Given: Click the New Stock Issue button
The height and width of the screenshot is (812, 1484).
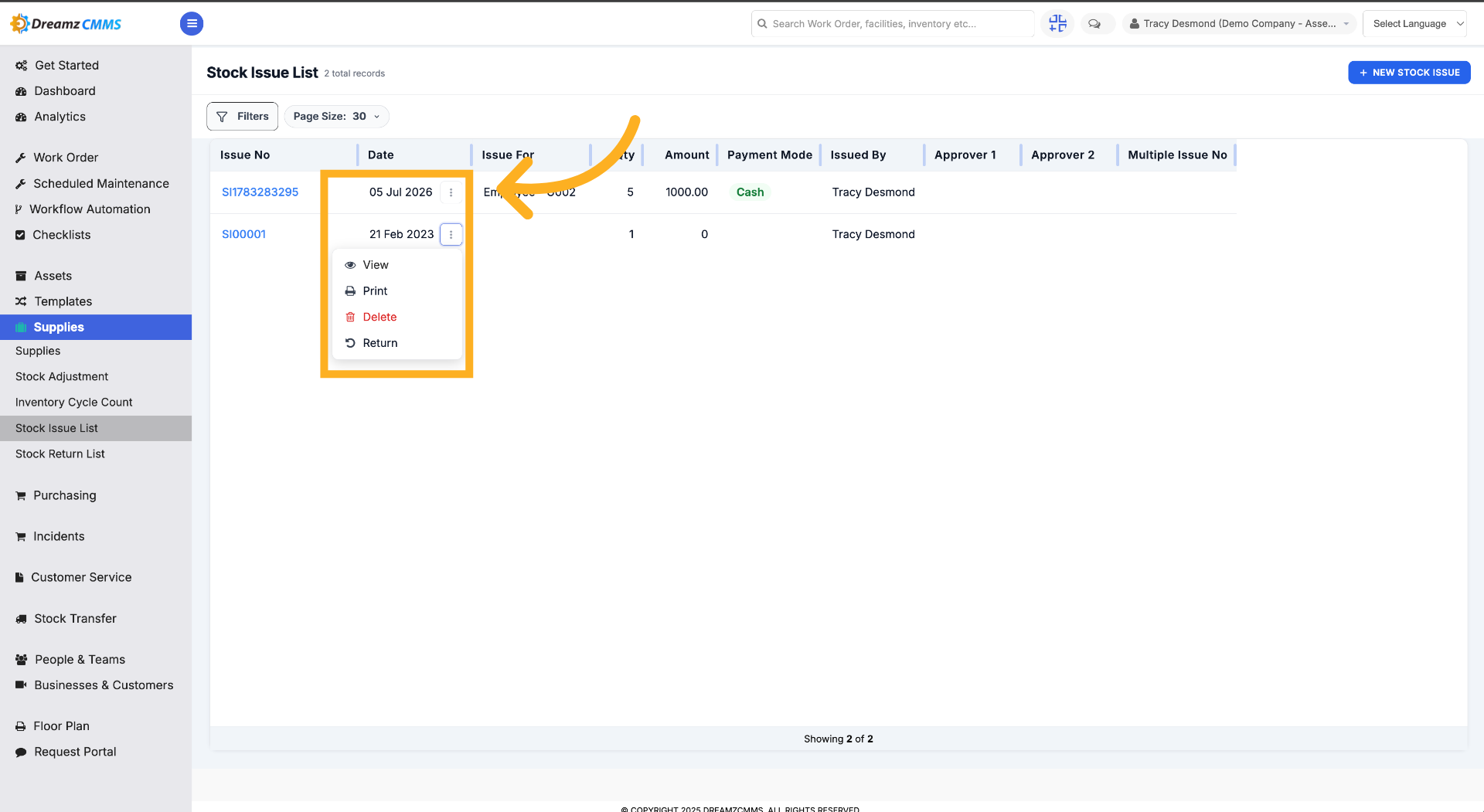Looking at the screenshot, I should (x=1409, y=73).
